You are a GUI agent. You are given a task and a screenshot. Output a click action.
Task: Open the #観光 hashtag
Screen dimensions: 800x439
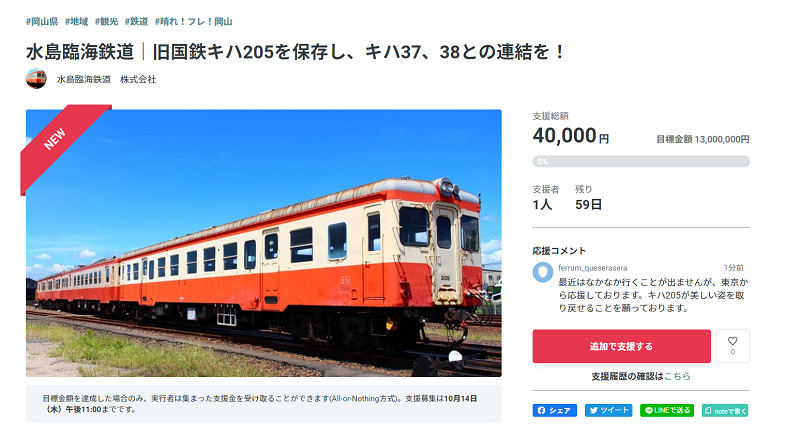click(107, 21)
